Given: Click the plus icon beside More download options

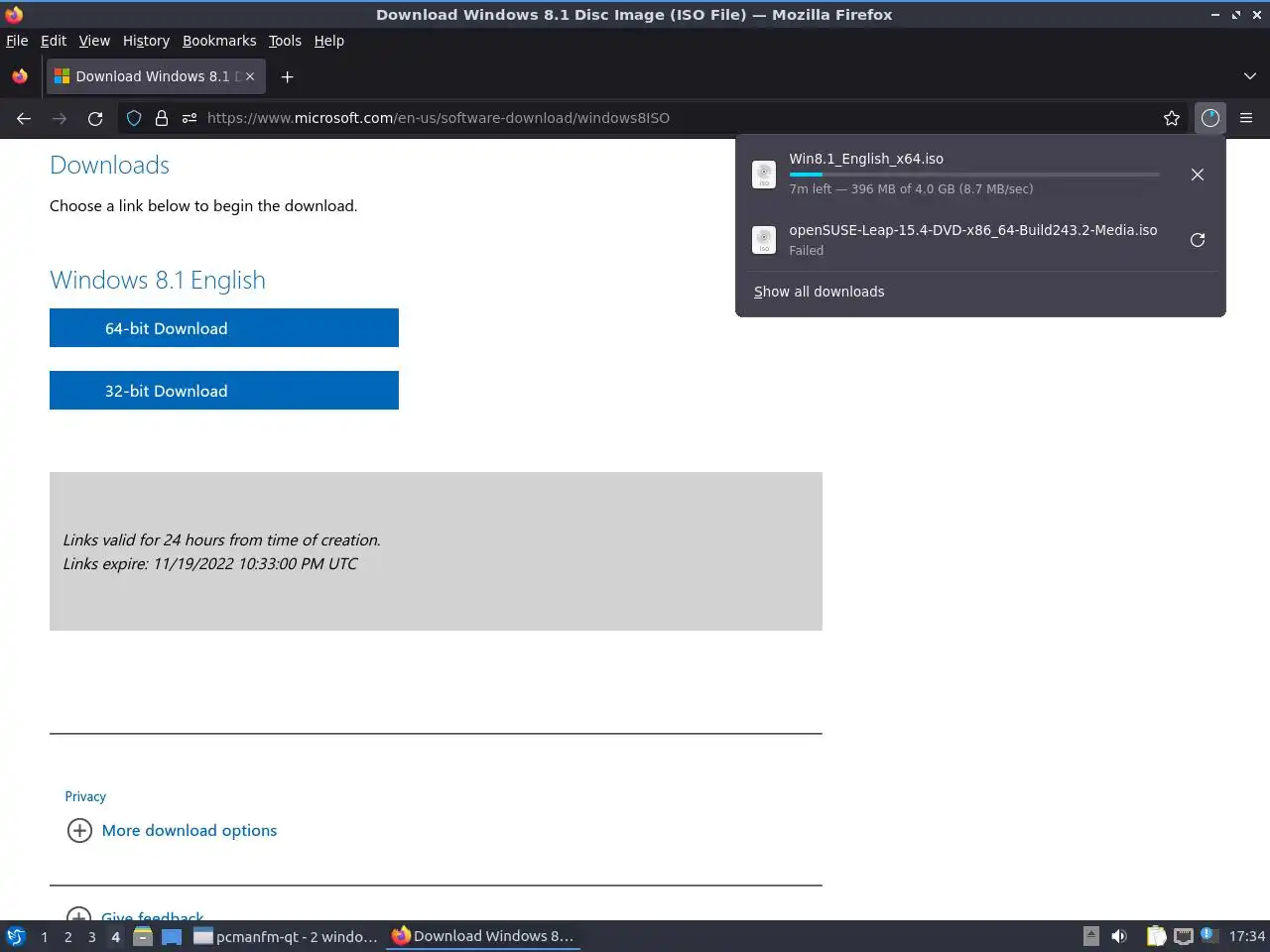Looking at the screenshot, I should [79, 830].
